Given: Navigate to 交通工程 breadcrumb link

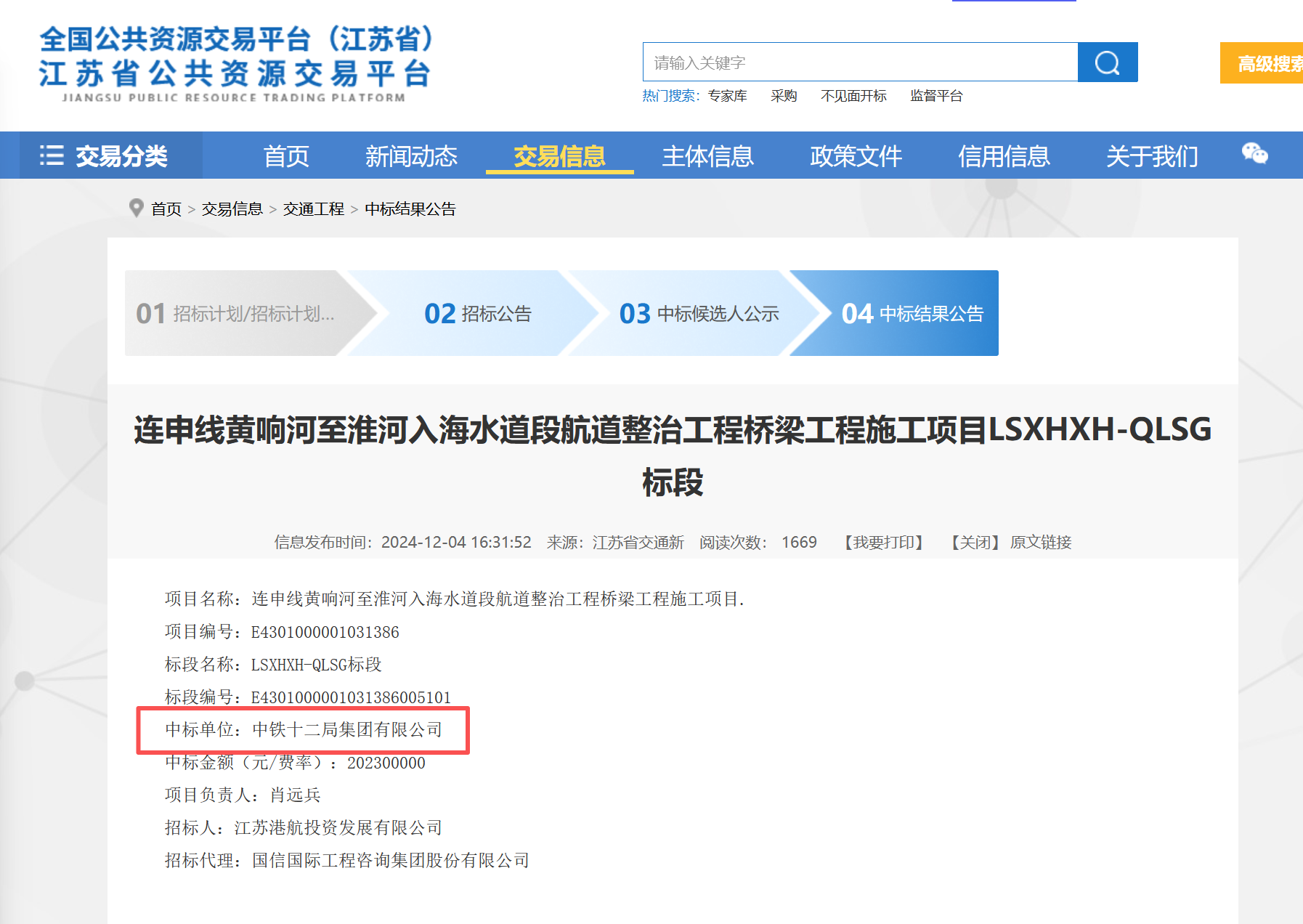Looking at the screenshot, I should 313,209.
